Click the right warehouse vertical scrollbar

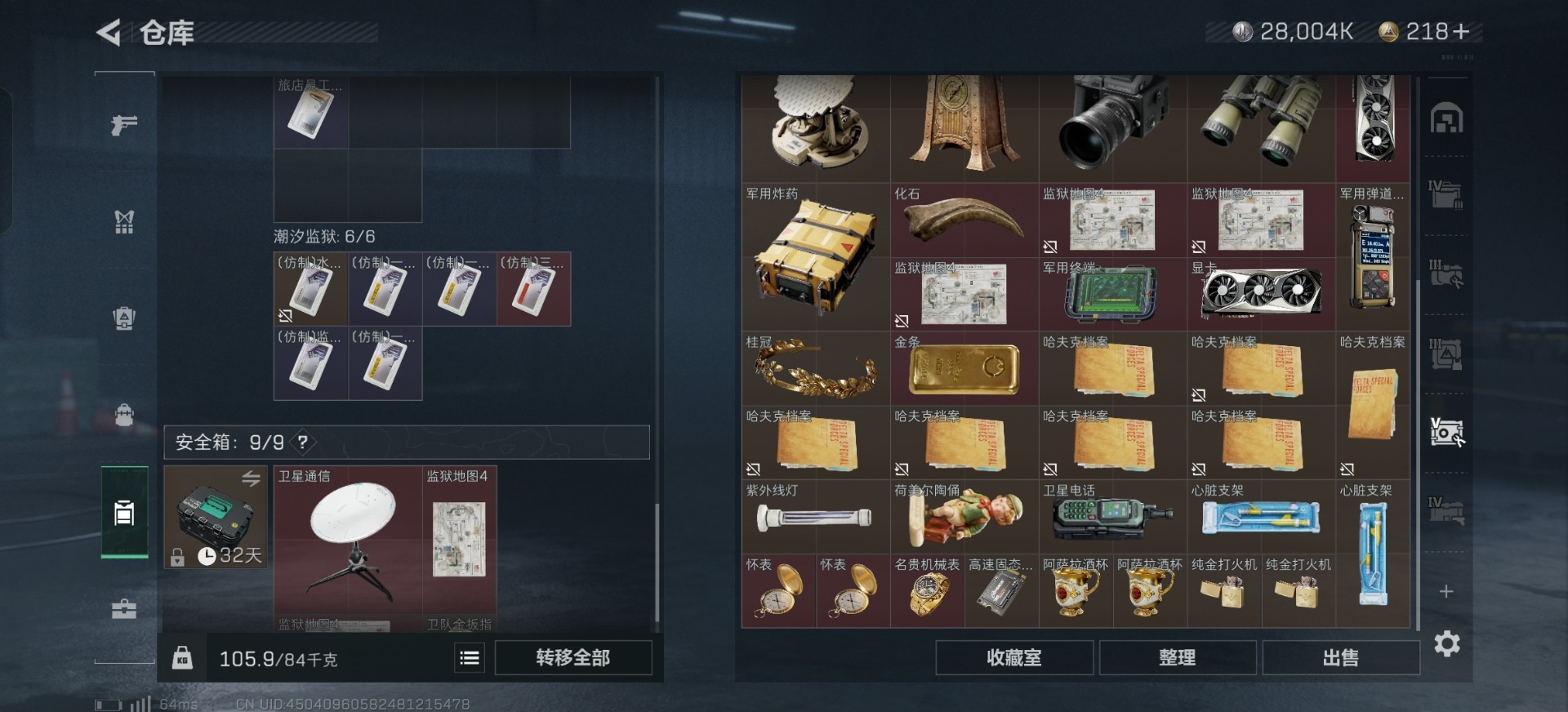(1418, 353)
